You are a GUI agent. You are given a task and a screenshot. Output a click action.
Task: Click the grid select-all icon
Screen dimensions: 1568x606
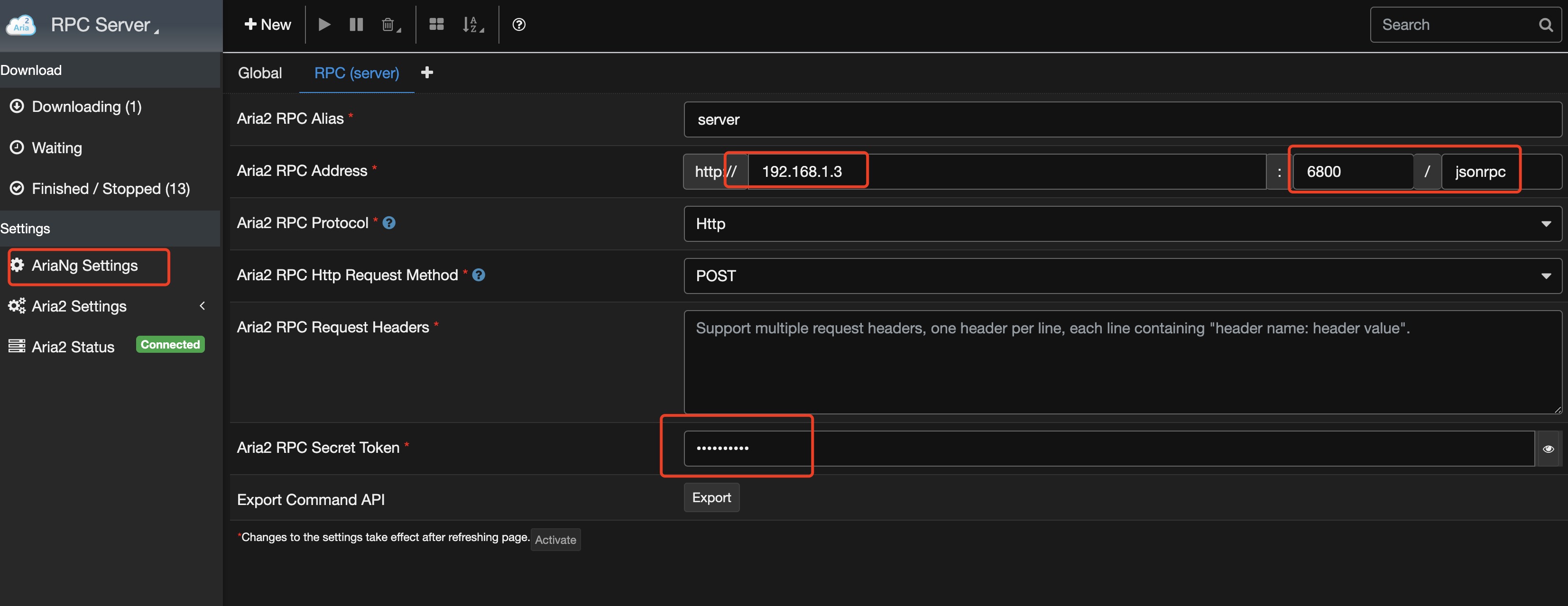pos(436,24)
